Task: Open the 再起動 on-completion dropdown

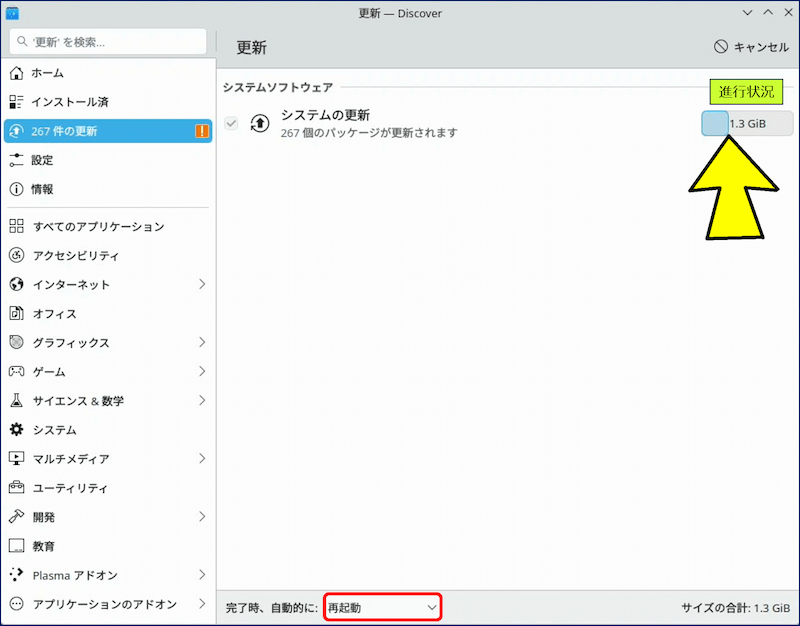Action: 382,607
